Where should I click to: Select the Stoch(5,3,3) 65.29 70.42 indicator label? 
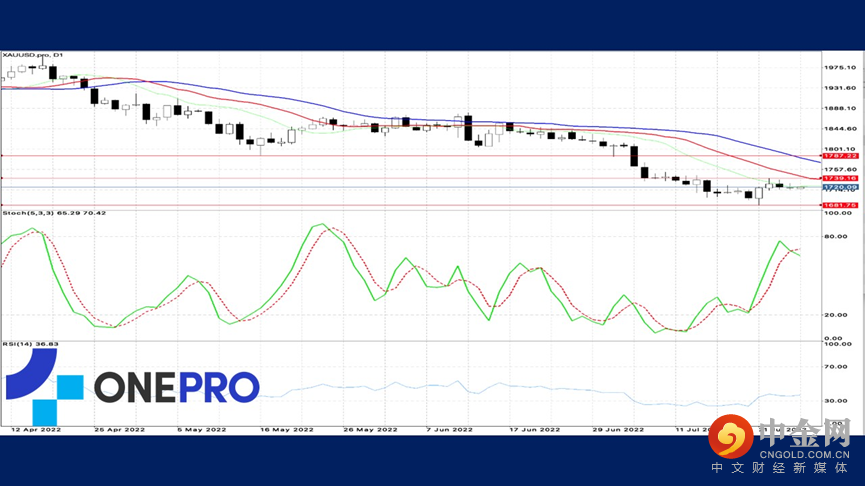(54, 213)
